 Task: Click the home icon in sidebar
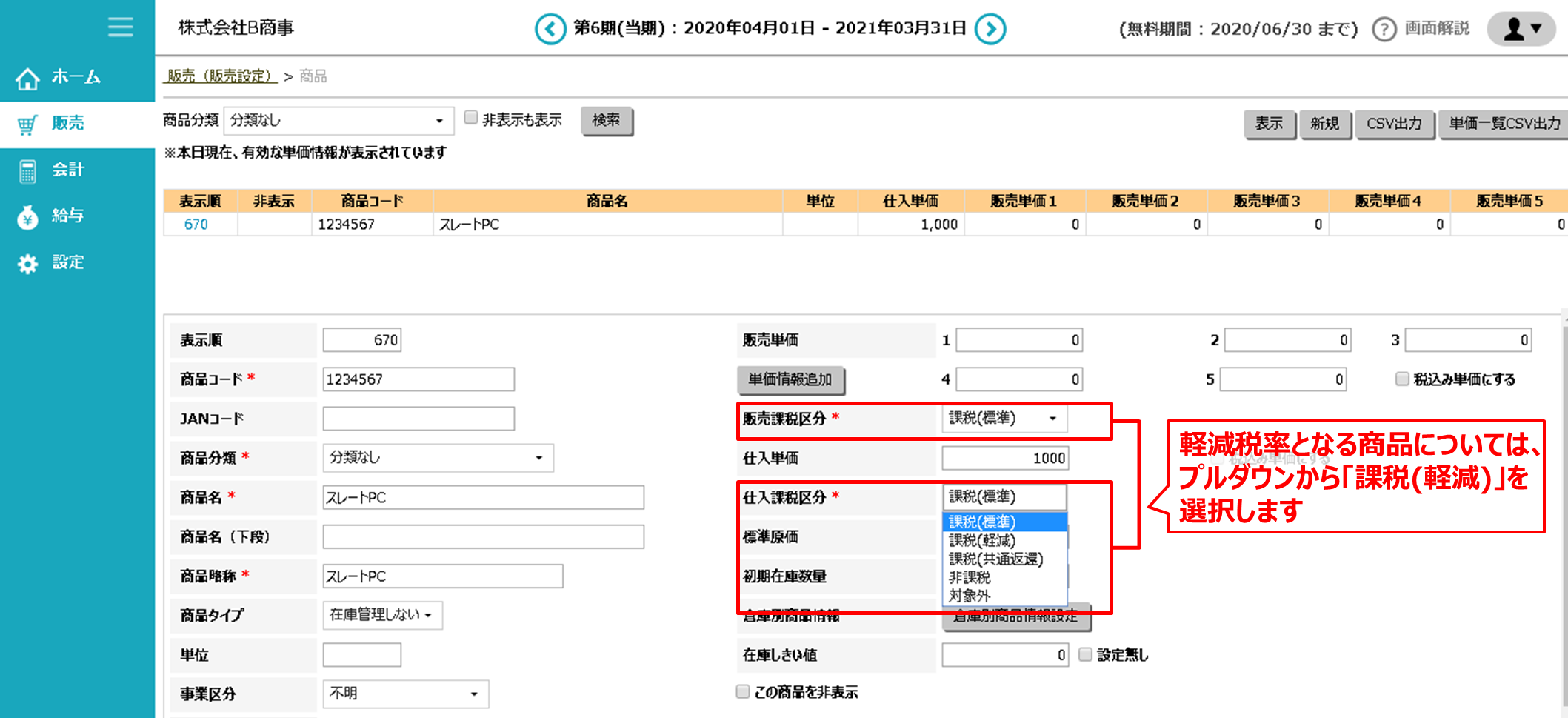pyautogui.click(x=27, y=78)
